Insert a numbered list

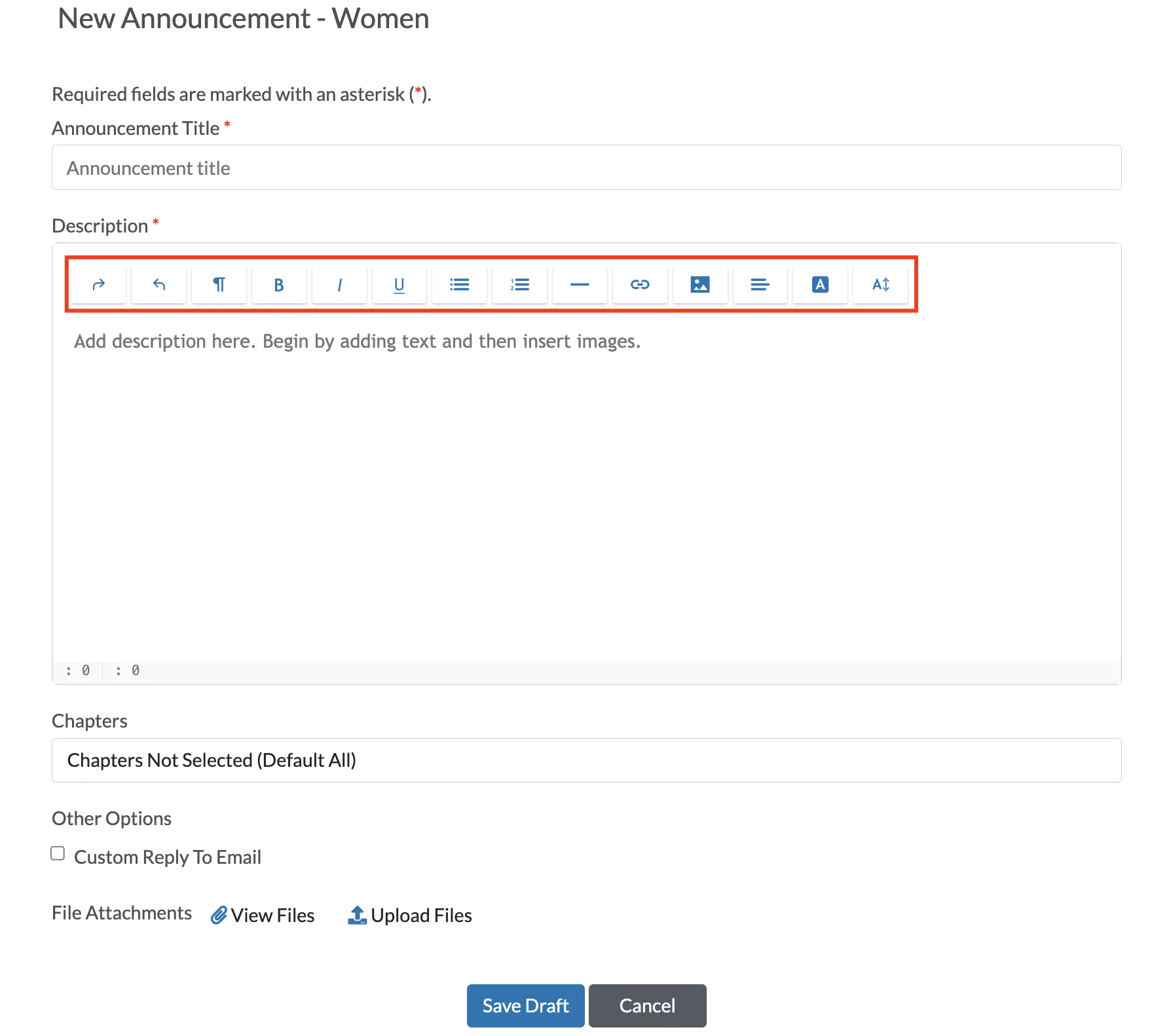tap(520, 284)
